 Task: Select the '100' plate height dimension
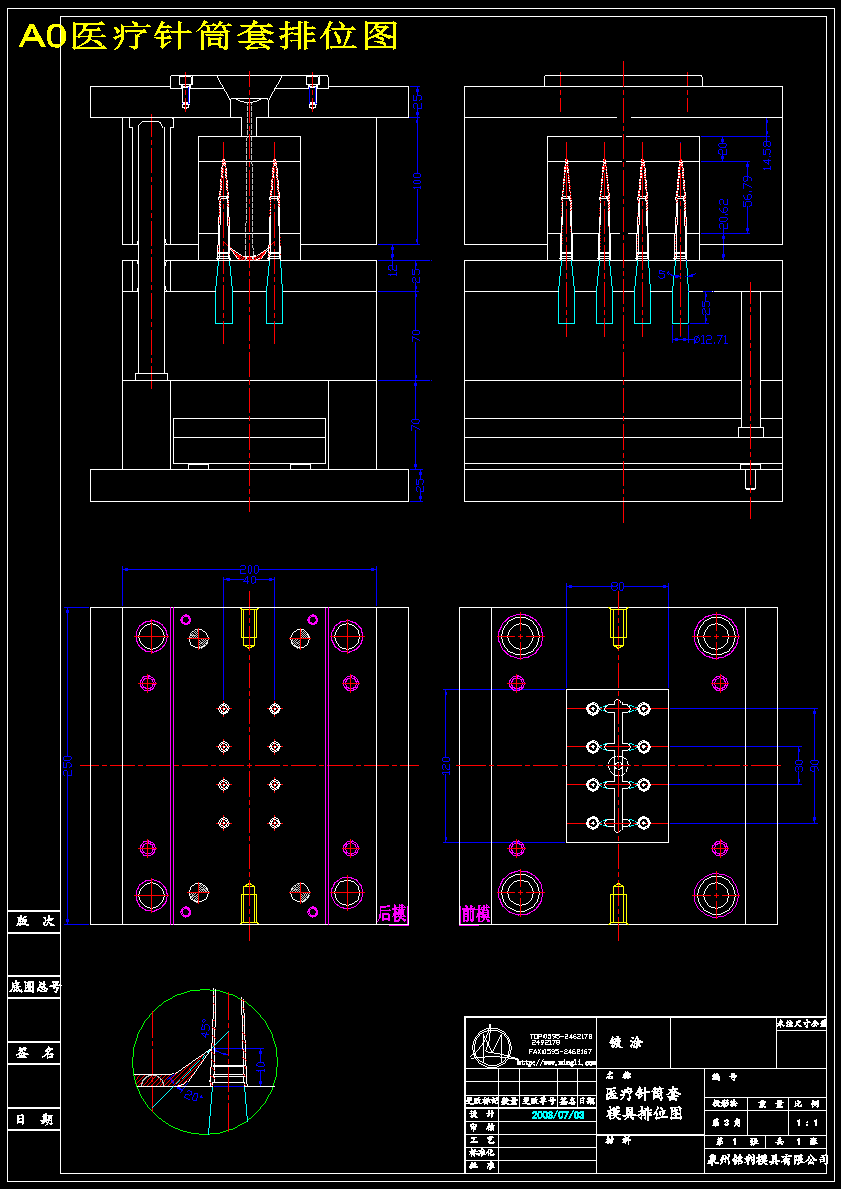click(x=417, y=182)
